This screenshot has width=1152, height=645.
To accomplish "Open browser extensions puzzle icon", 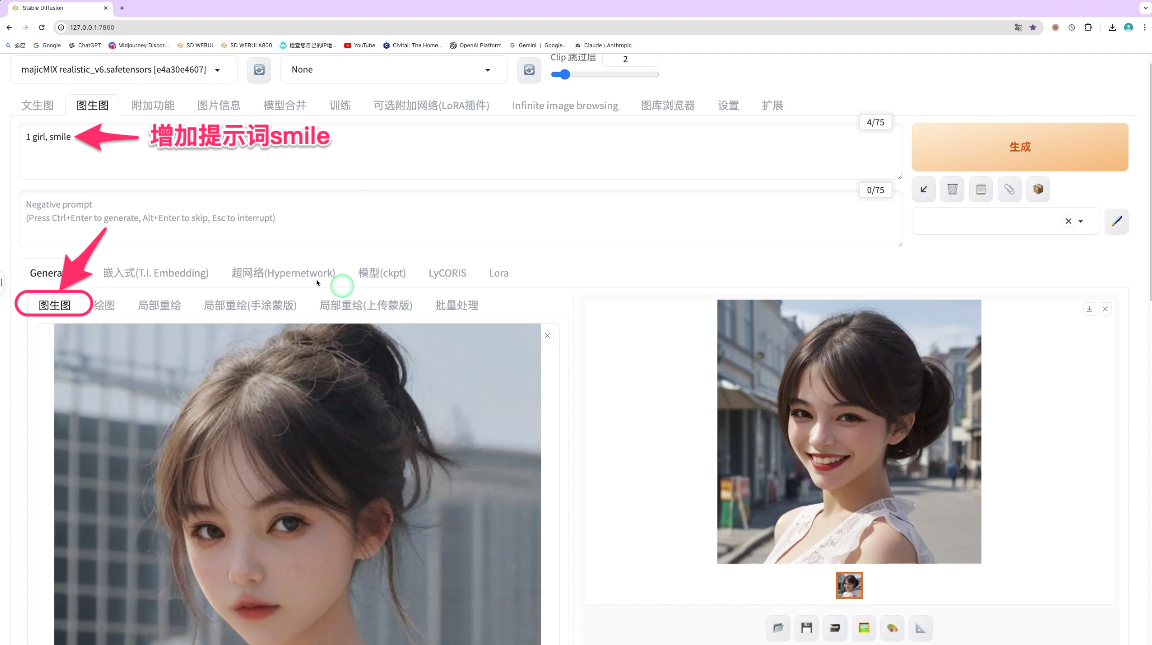I will coord(1088,27).
